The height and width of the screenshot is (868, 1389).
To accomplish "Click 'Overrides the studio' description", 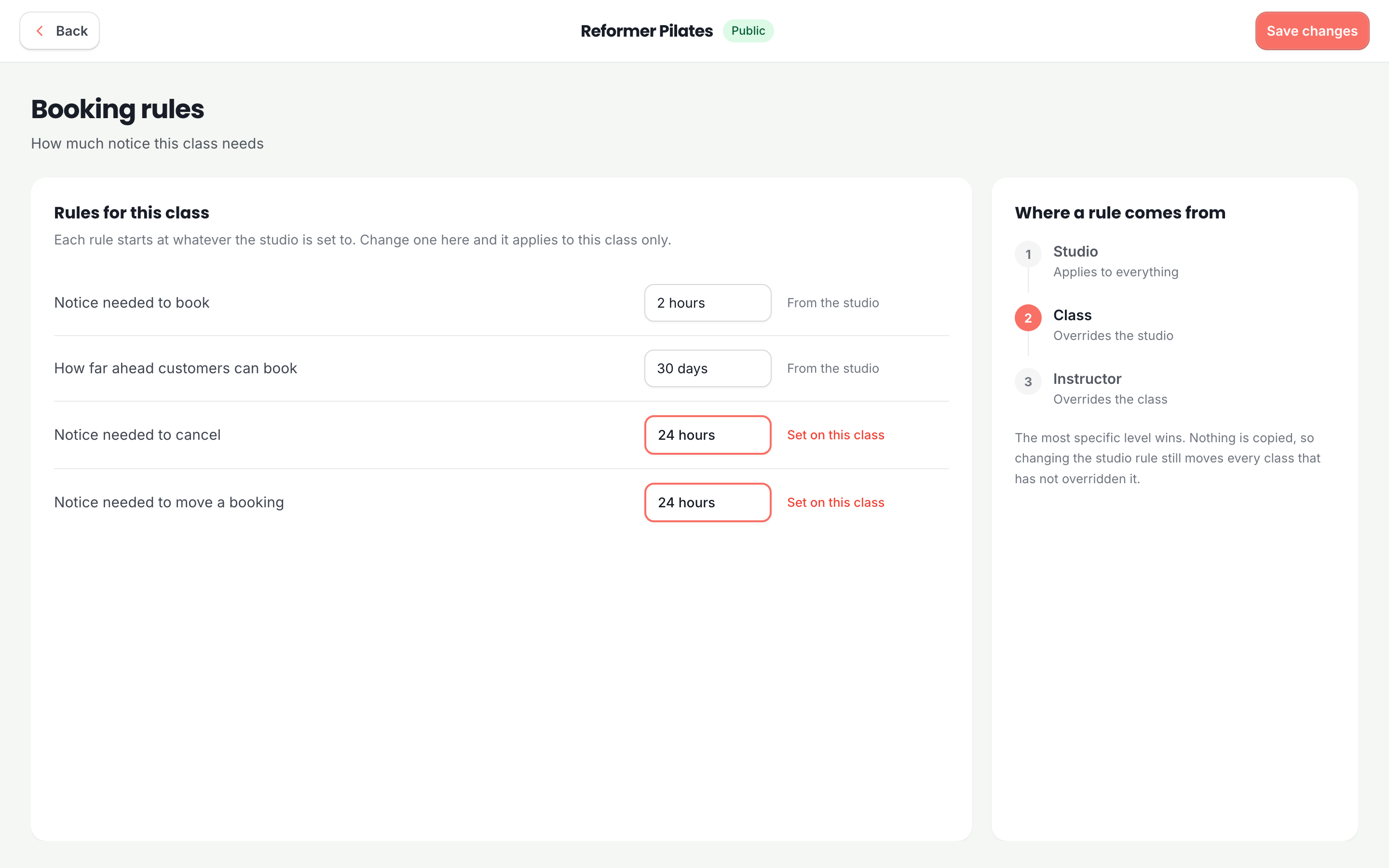I will 1113,336.
